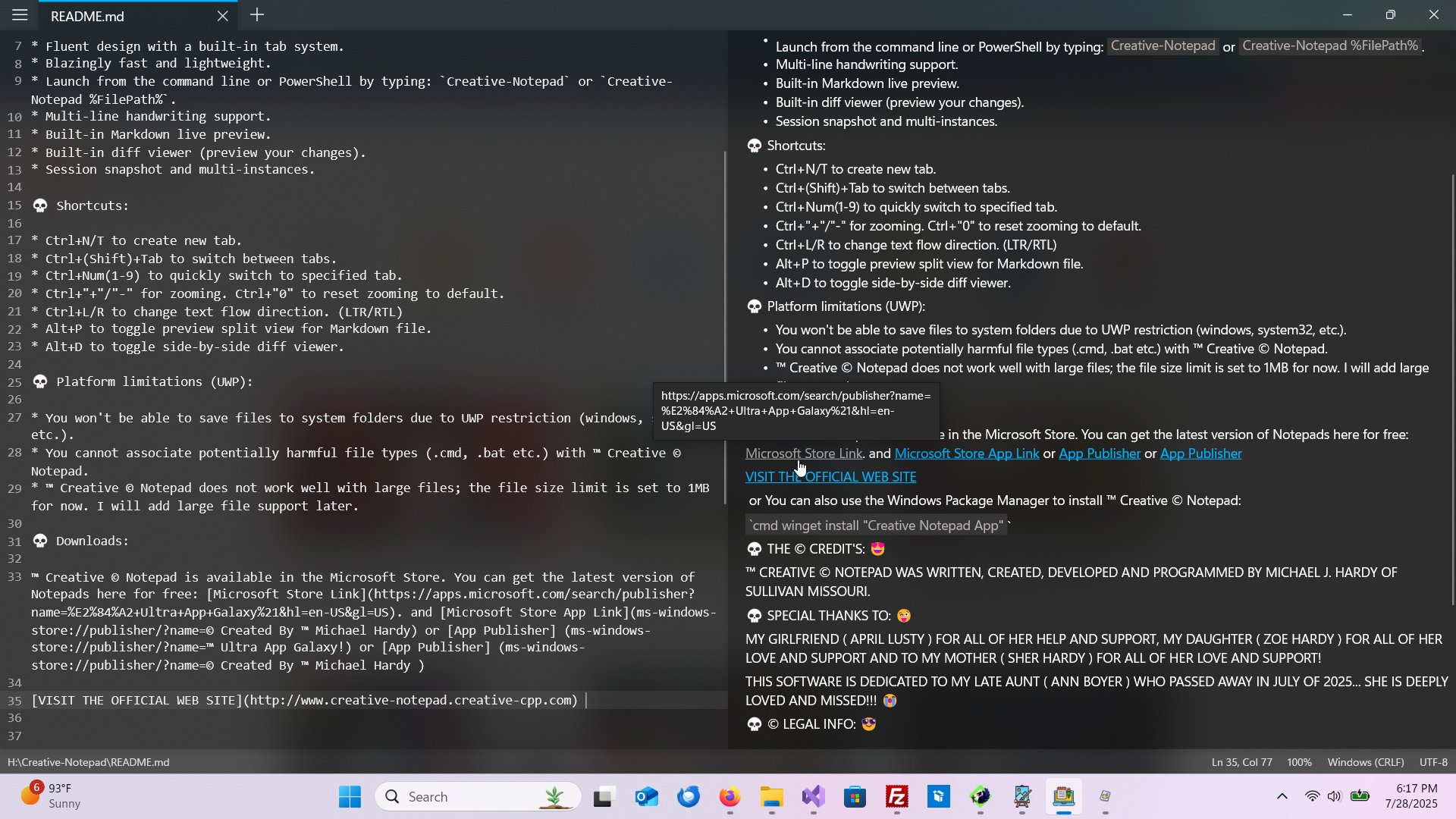Open File Explorer from the taskbar
The image size is (1456, 819).
[x=772, y=797]
